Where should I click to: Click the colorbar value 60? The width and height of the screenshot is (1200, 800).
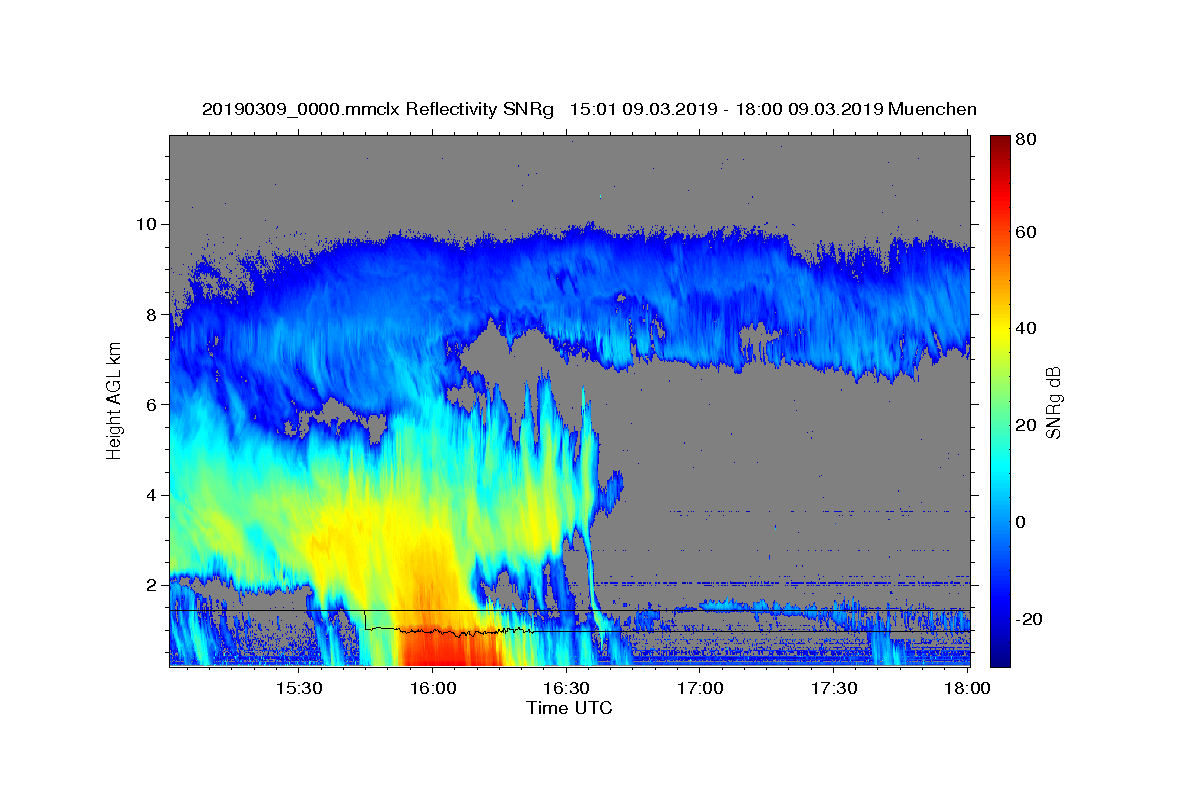1025,232
